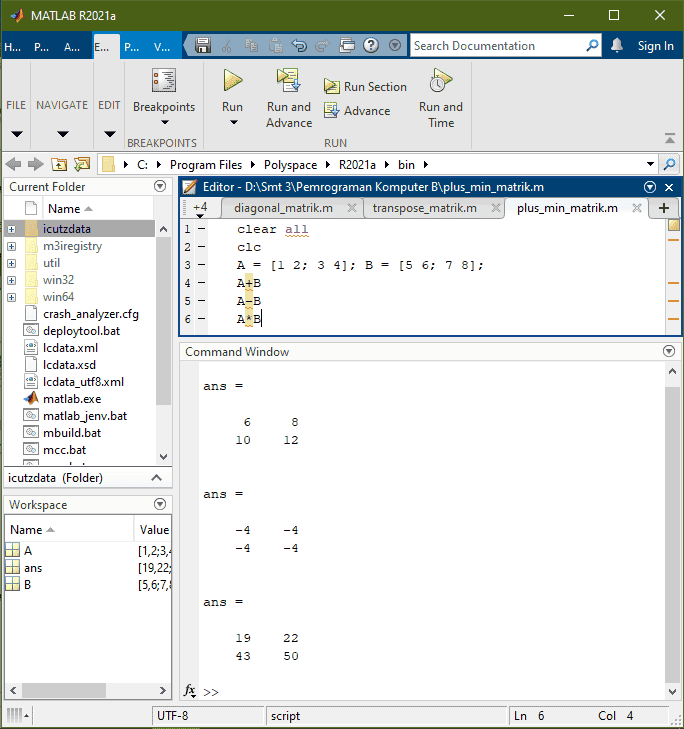Click the green Run play icon
Screen dimensions: 684x729
pyautogui.click(x=232, y=80)
